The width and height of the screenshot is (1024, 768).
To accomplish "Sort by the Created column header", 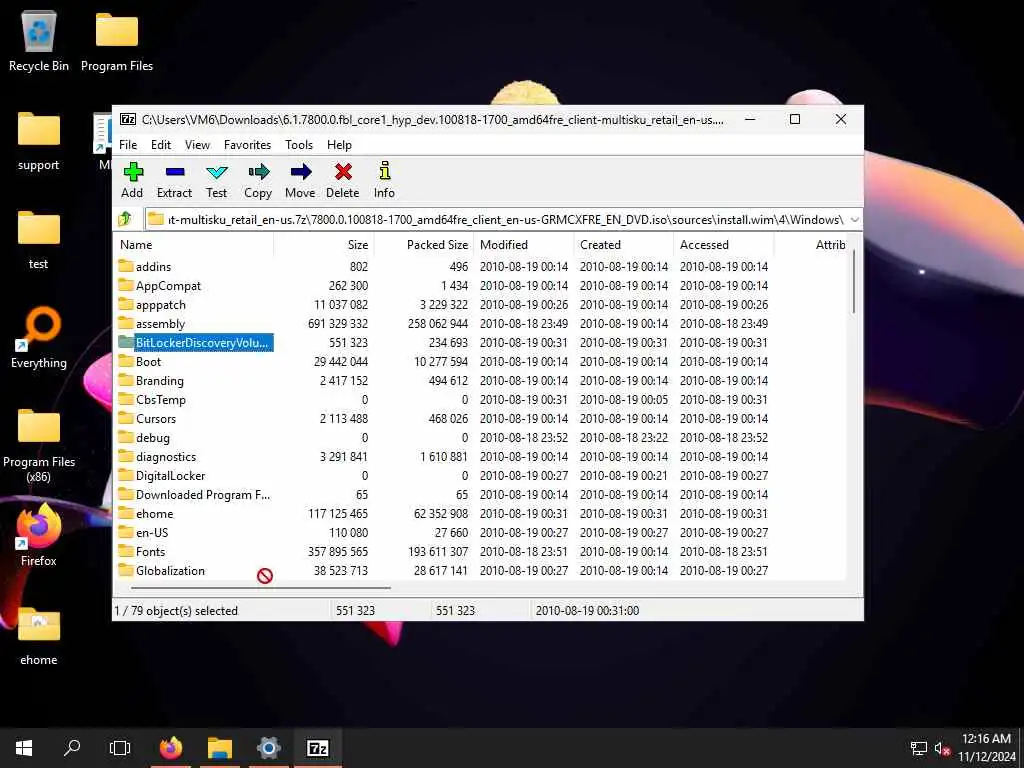I will click(x=623, y=245).
